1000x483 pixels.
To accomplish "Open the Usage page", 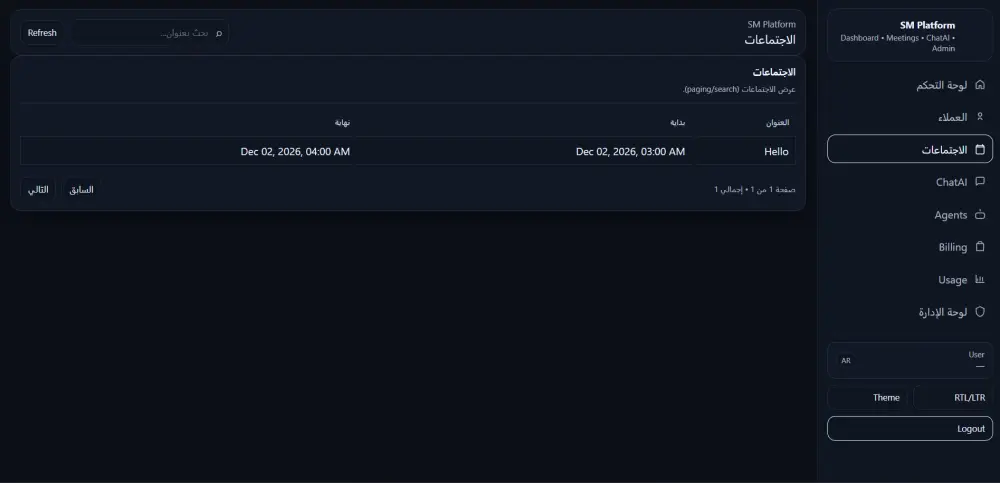I will click(x=910, y=279).
